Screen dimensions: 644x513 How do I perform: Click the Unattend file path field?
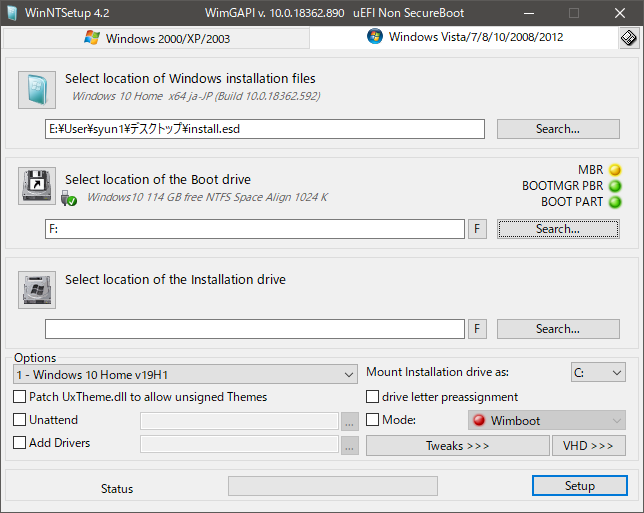(x=239, y=421)
